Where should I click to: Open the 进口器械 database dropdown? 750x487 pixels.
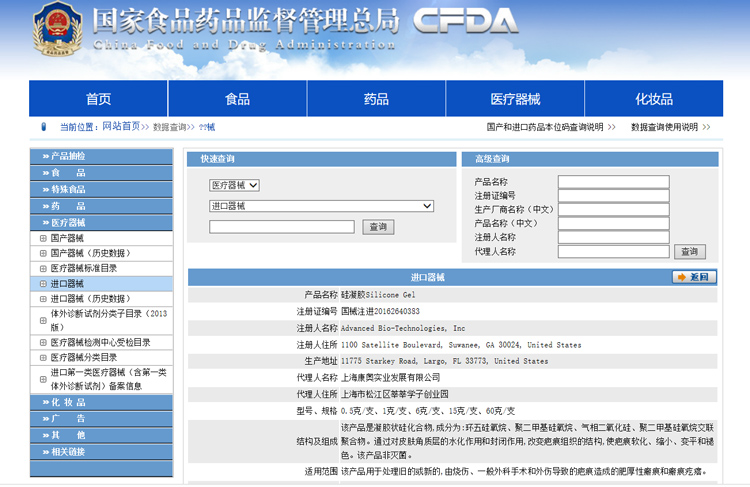(x=321, y=206)
